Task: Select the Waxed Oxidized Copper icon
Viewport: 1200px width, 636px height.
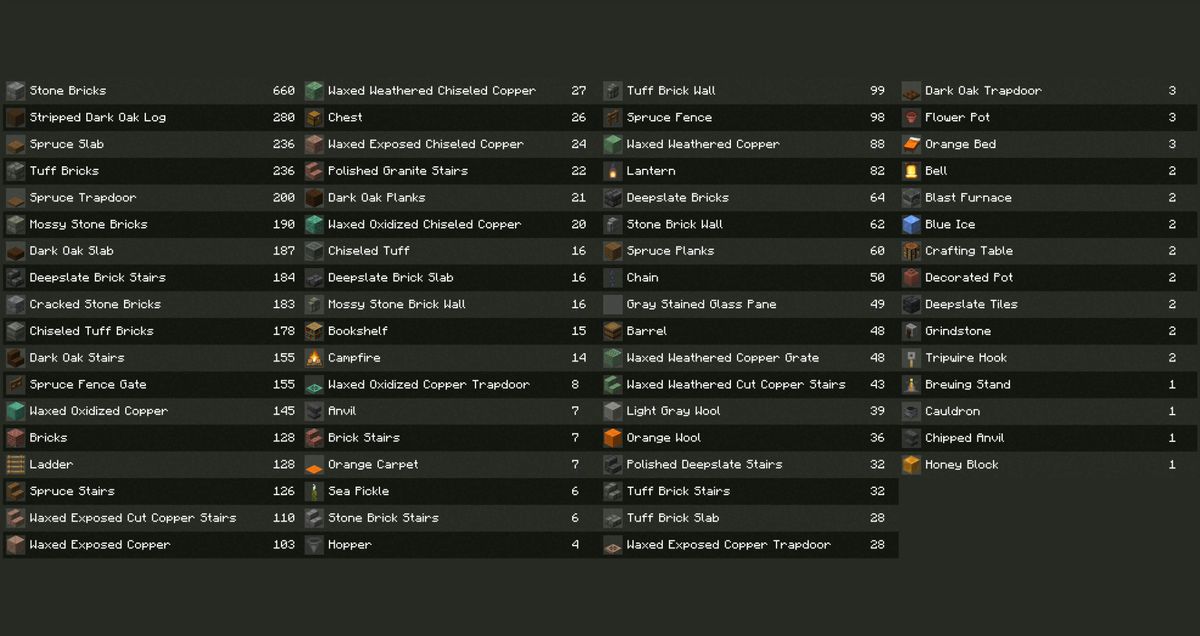Action: point(15,411)
